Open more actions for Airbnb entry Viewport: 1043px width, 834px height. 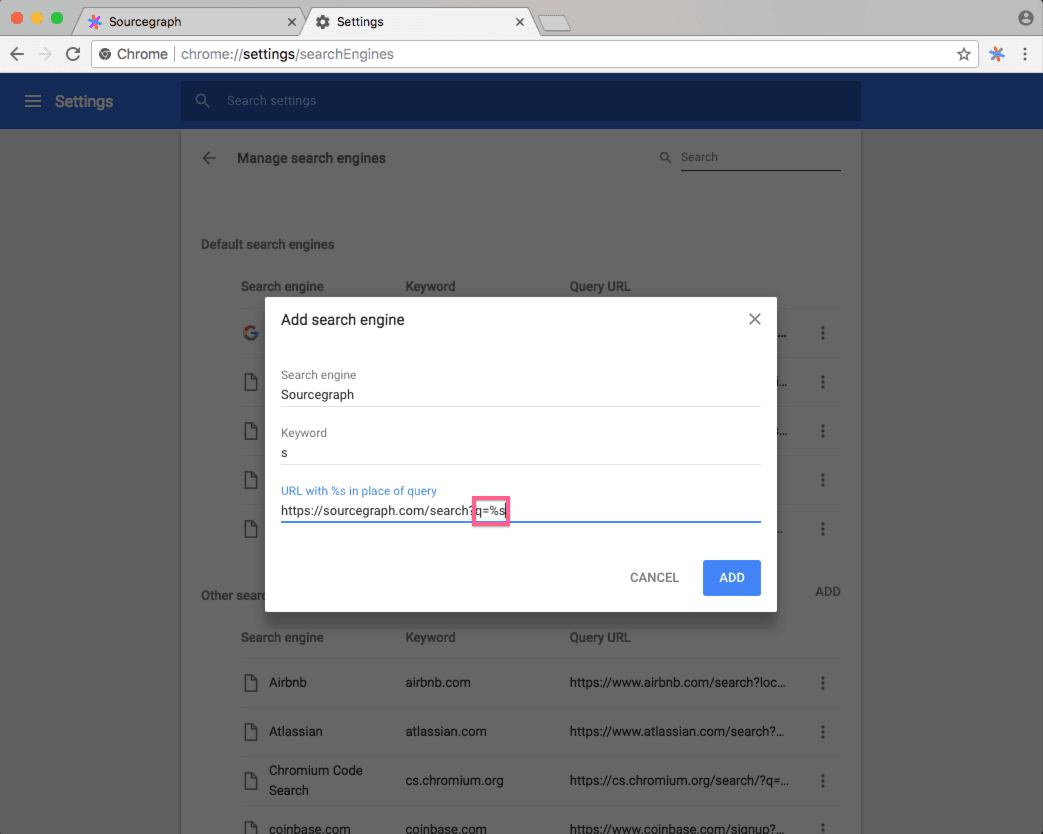tap(823, 683)
